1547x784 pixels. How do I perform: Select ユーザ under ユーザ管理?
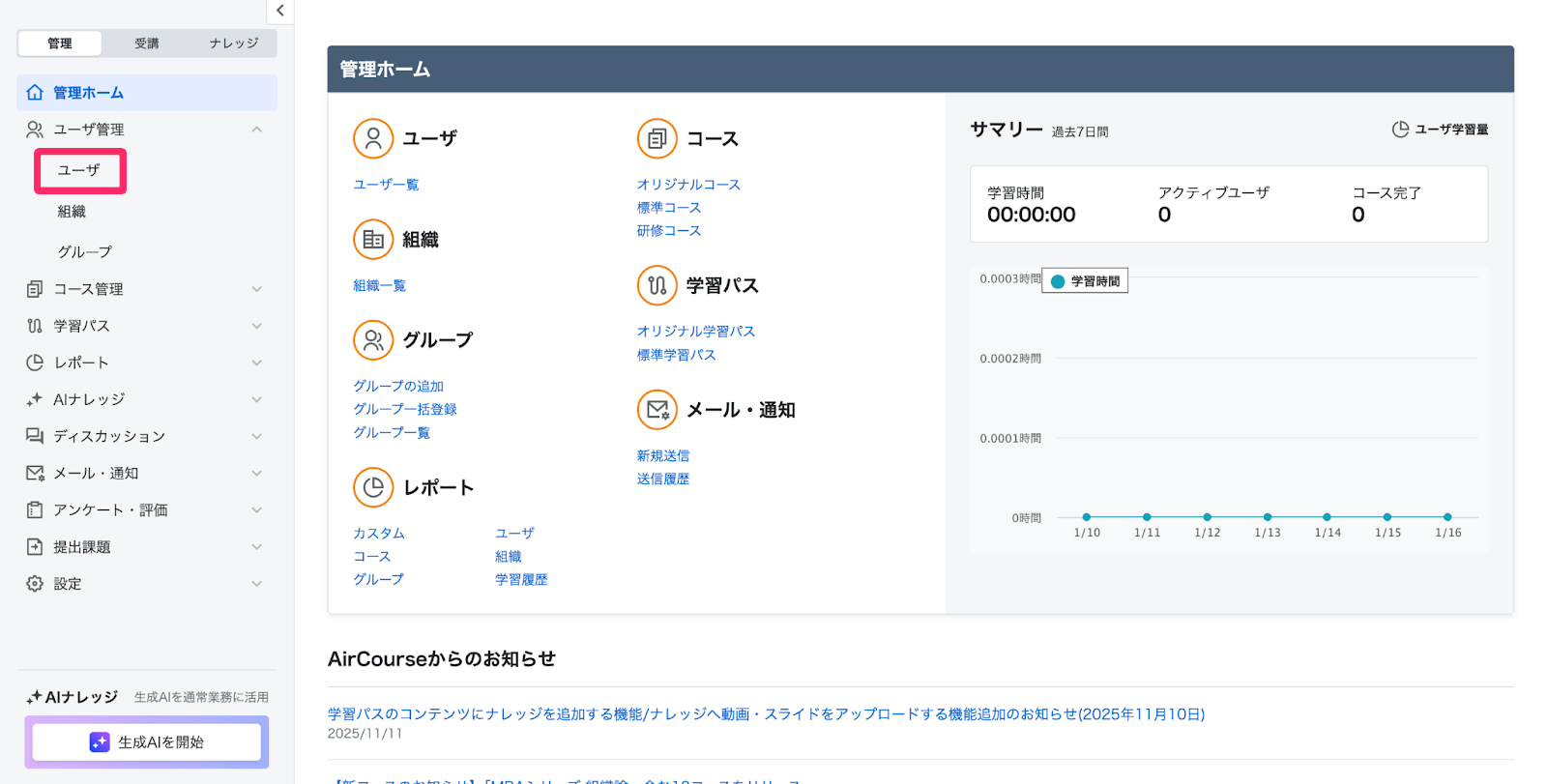(x=79, y=170)
